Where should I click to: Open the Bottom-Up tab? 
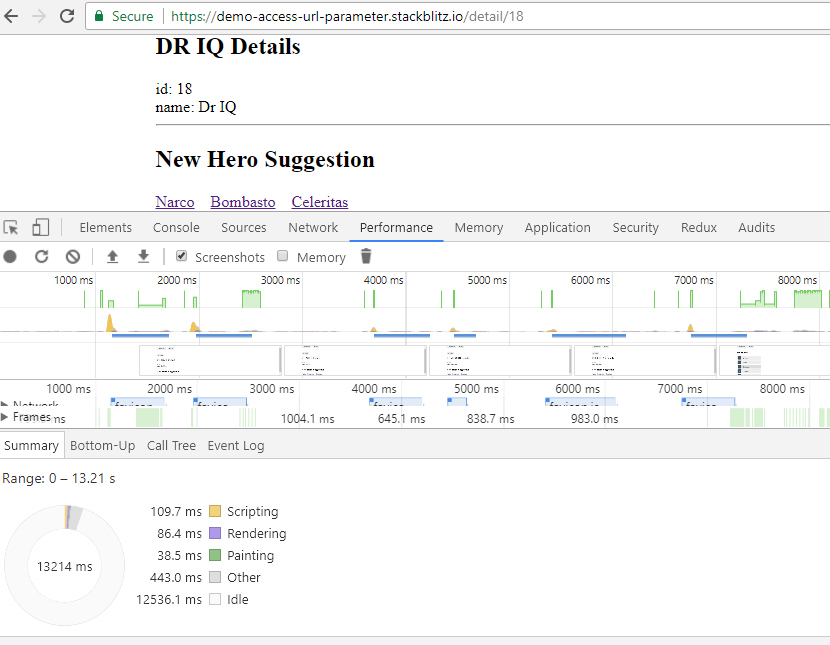point(102,446)
